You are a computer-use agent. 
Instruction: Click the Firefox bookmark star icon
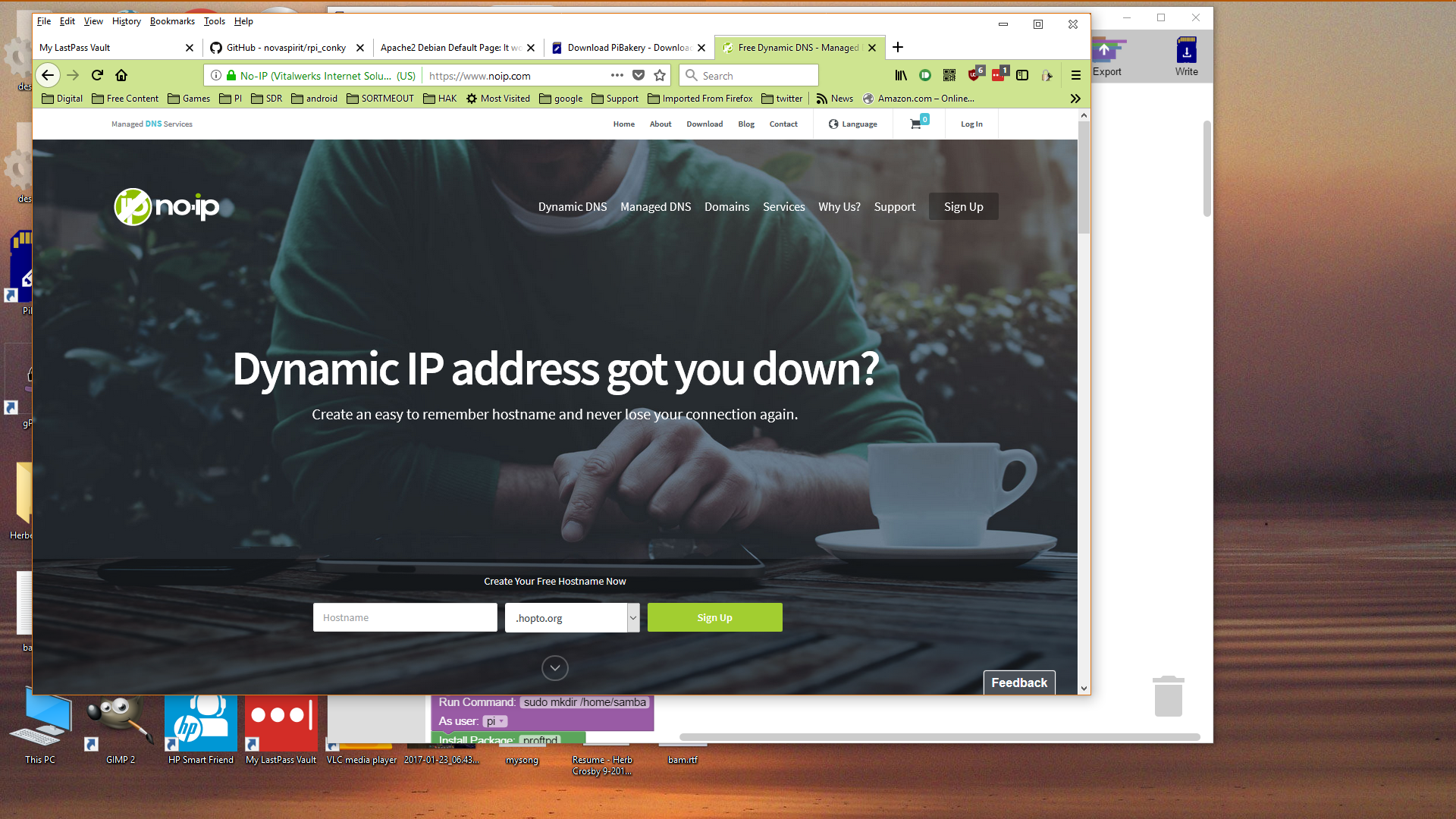[660, 75]
